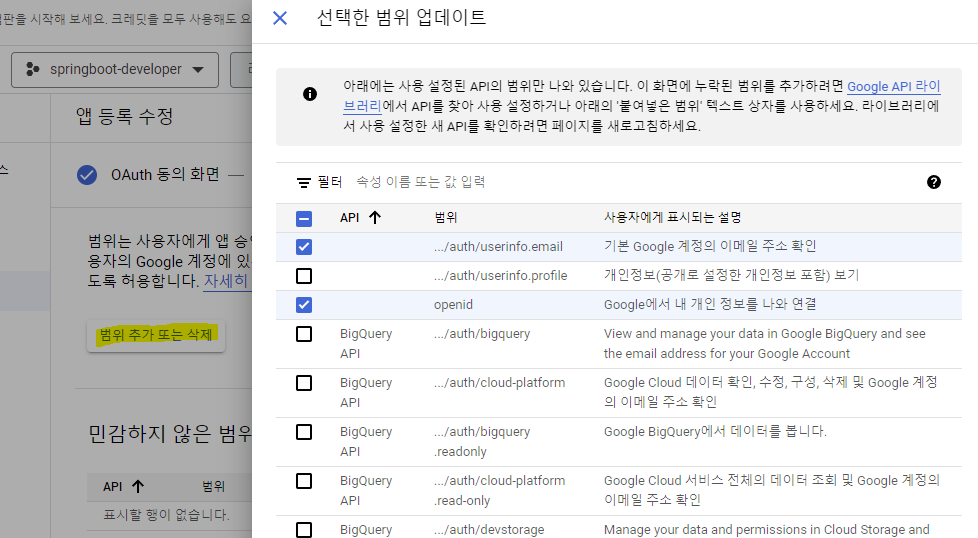This screenshot has height=538, width=978.
Task: Close the scope update panel with X icon
Action: [280, 18]
